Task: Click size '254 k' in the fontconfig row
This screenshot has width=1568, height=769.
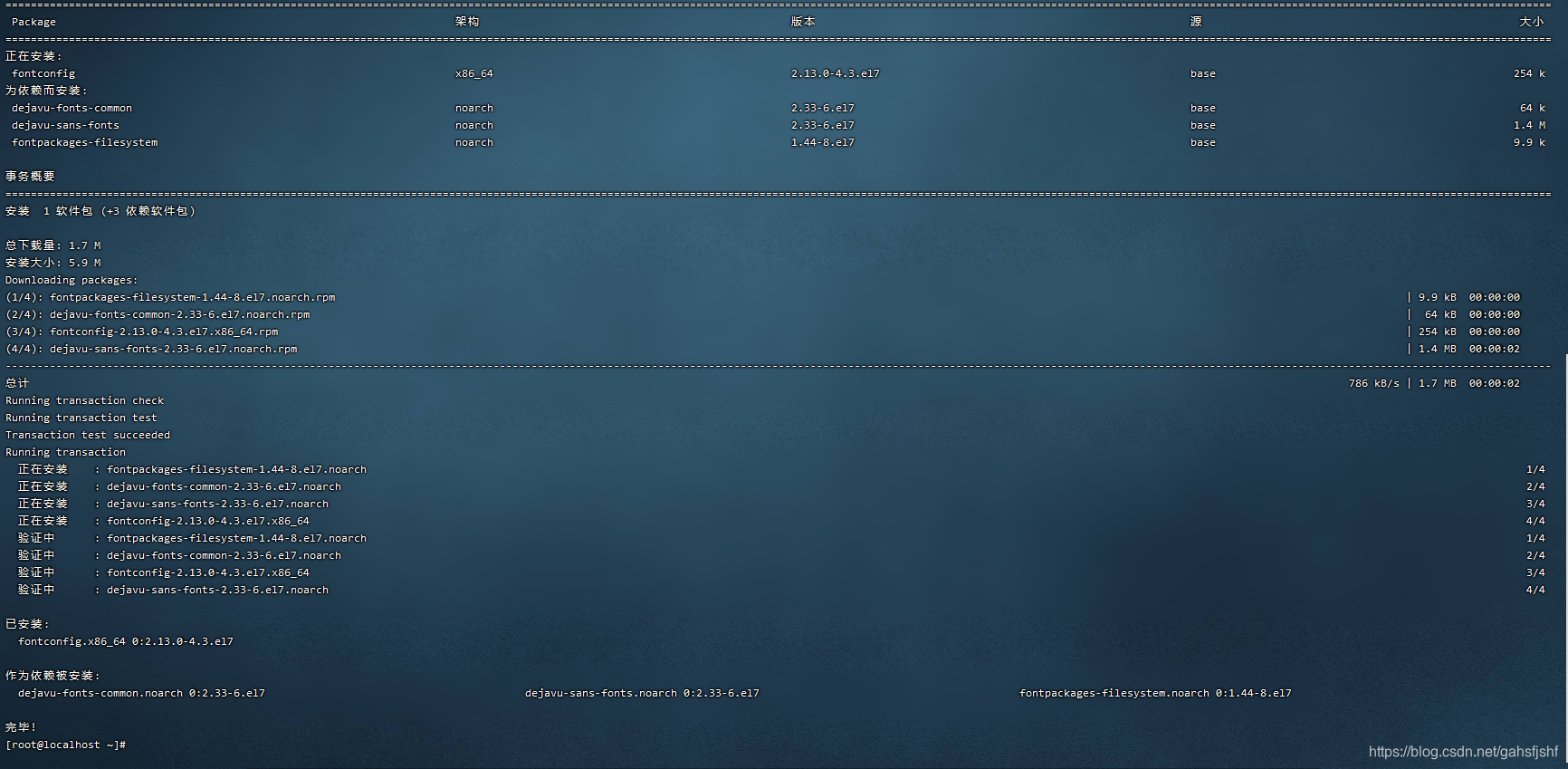Action: (1529, 73)
